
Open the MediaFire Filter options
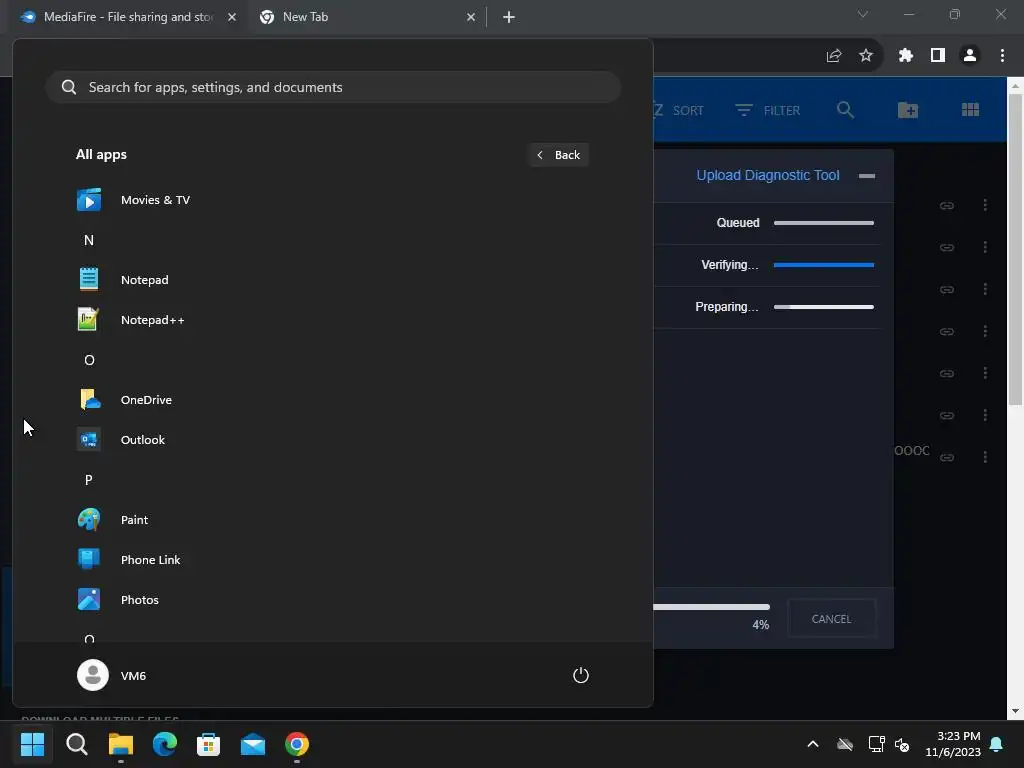coord(768,110)
